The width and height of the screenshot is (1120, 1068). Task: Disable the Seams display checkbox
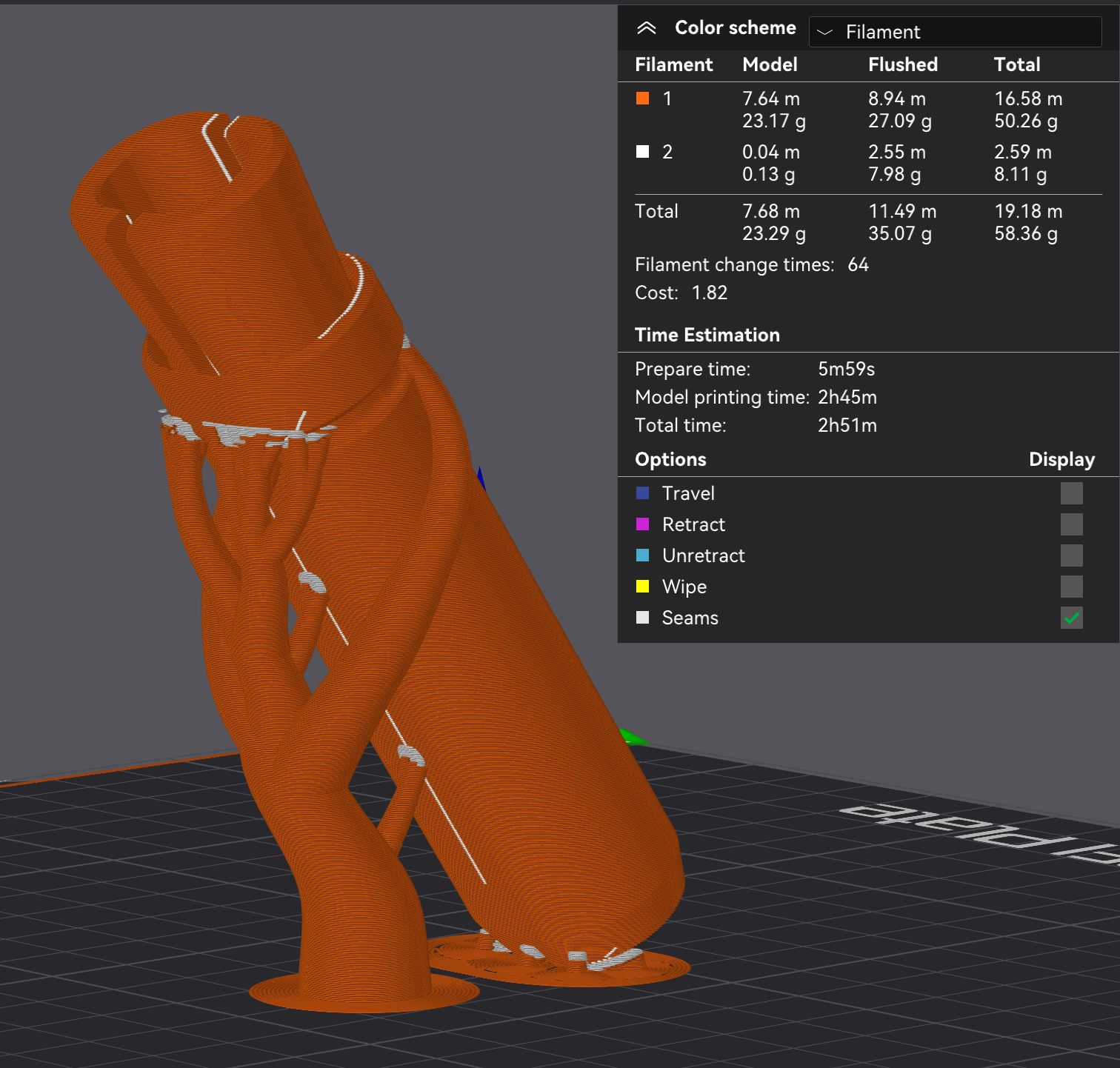click(x=1071, y=618)
